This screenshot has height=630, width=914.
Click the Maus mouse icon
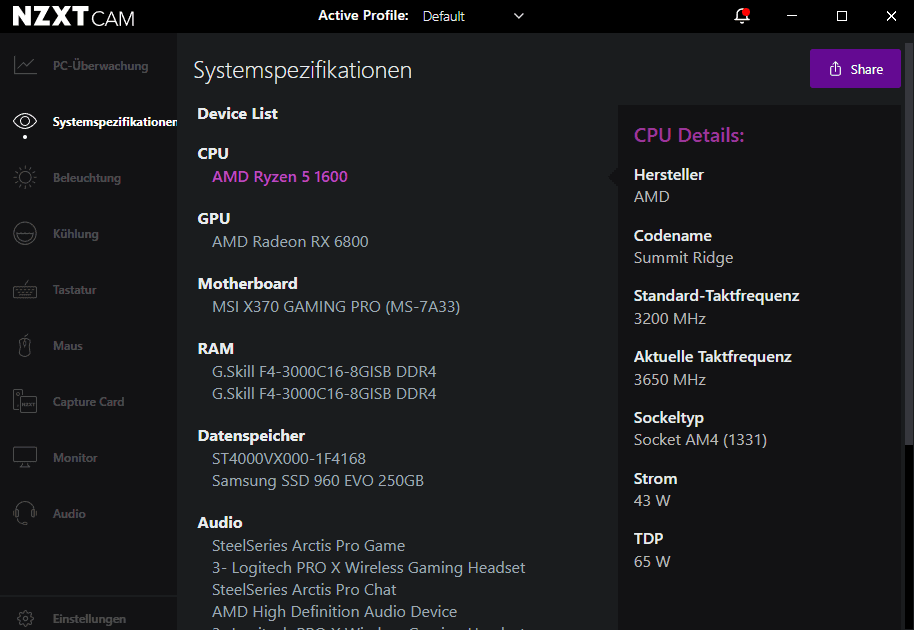coord(24,346)
